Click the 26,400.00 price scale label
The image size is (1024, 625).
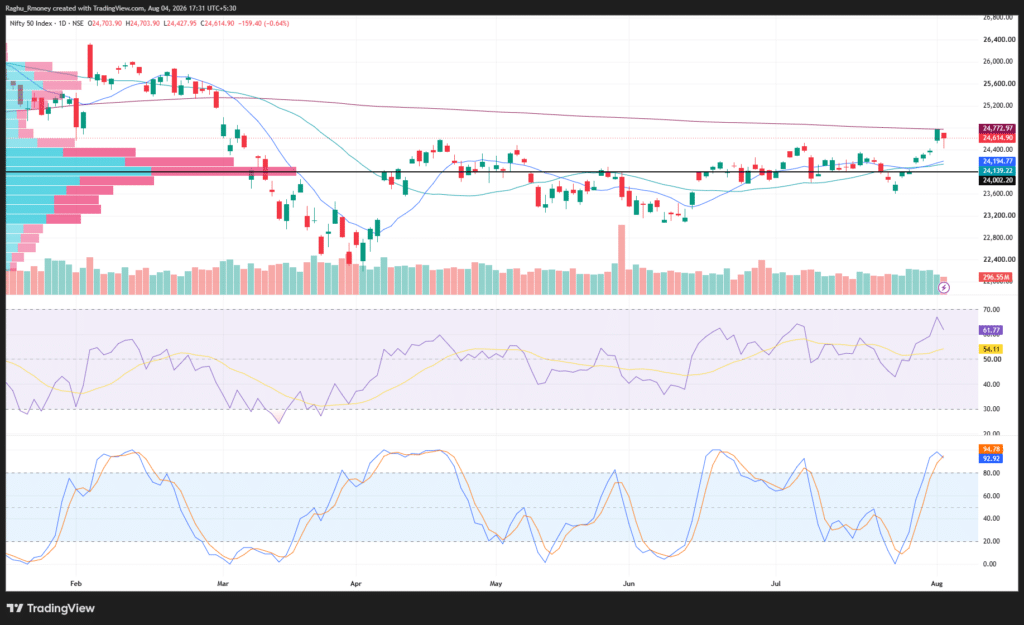[x=999, y=40]
